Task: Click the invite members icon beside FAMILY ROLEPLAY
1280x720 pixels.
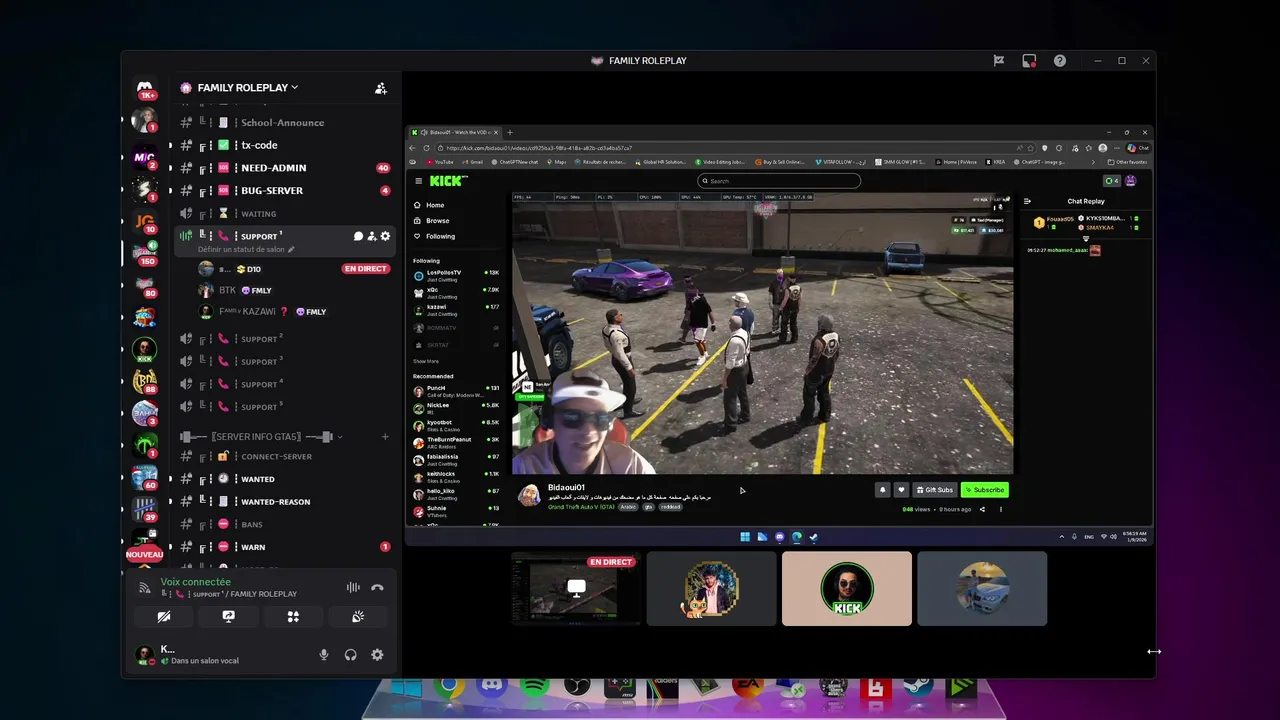Action: coord(381,88)
